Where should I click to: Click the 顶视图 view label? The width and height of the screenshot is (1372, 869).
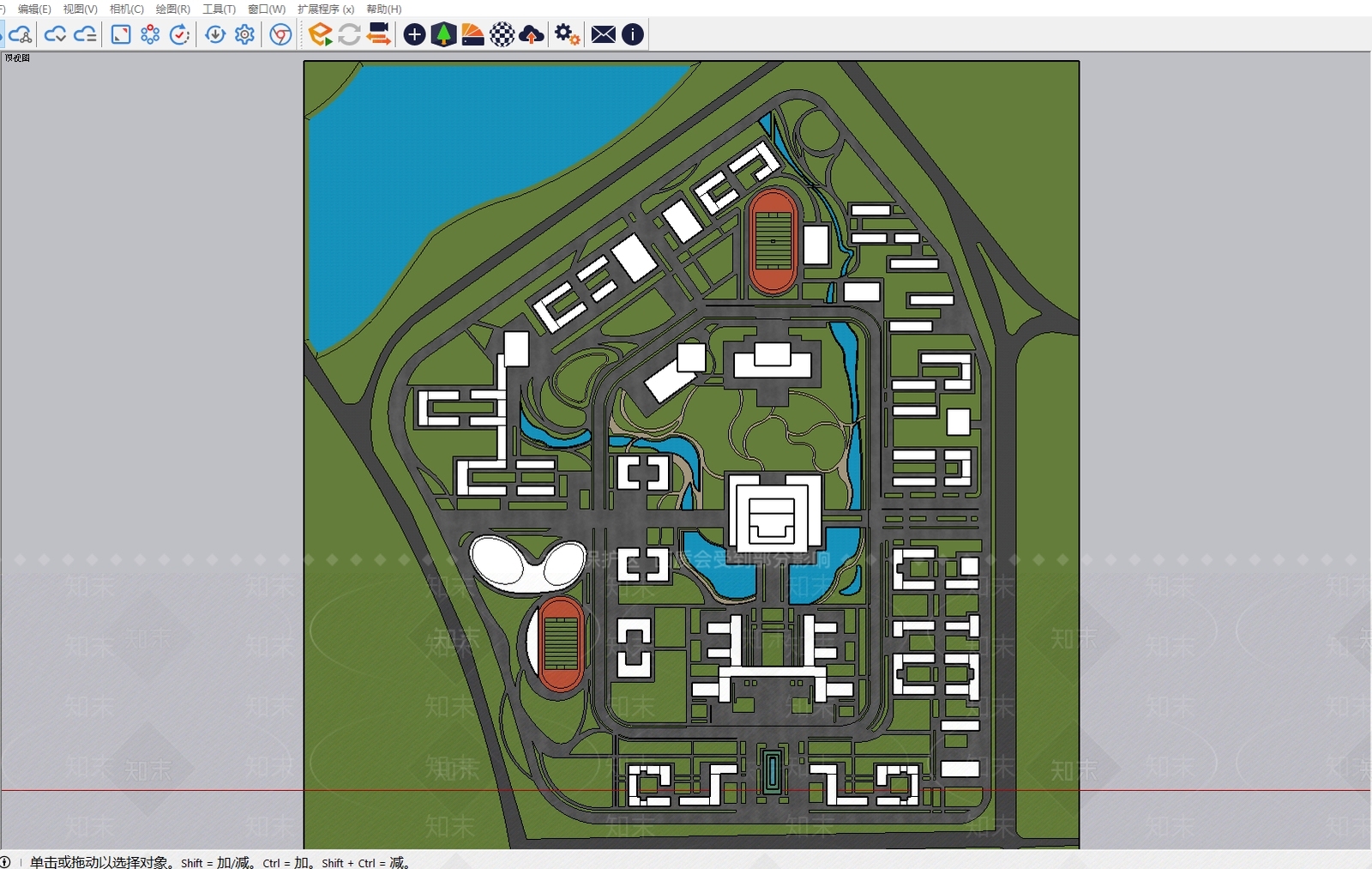pyautogui.click(x=18, y=58)
